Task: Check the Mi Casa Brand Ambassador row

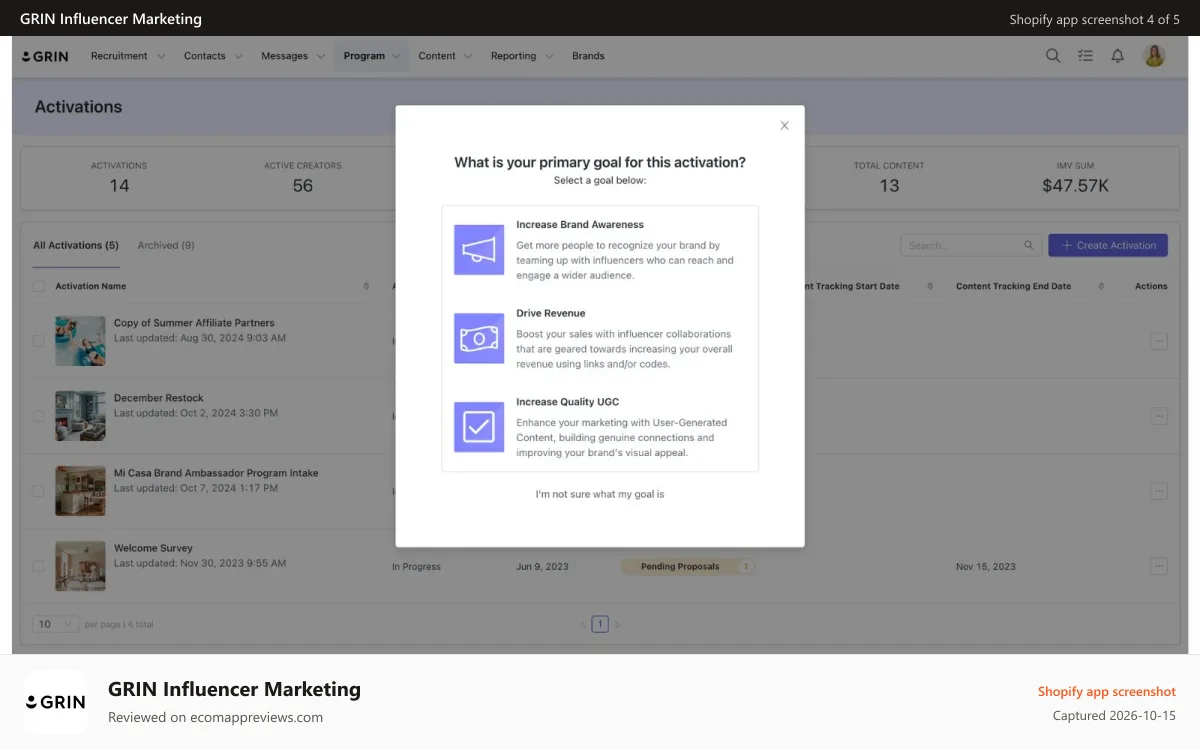Action: 38,491
